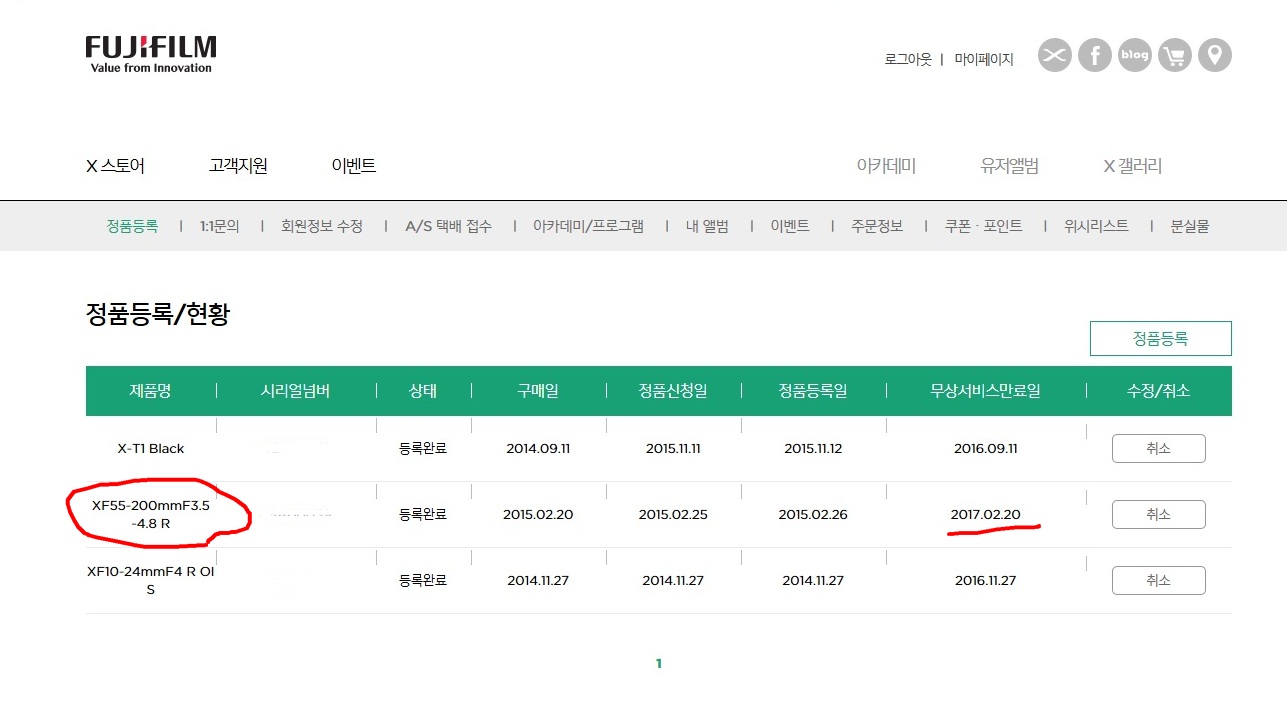Screen dimensions: 1287x724
Task: Cancel the X-T1 Black registration
Action: (x=1158, y=449)
